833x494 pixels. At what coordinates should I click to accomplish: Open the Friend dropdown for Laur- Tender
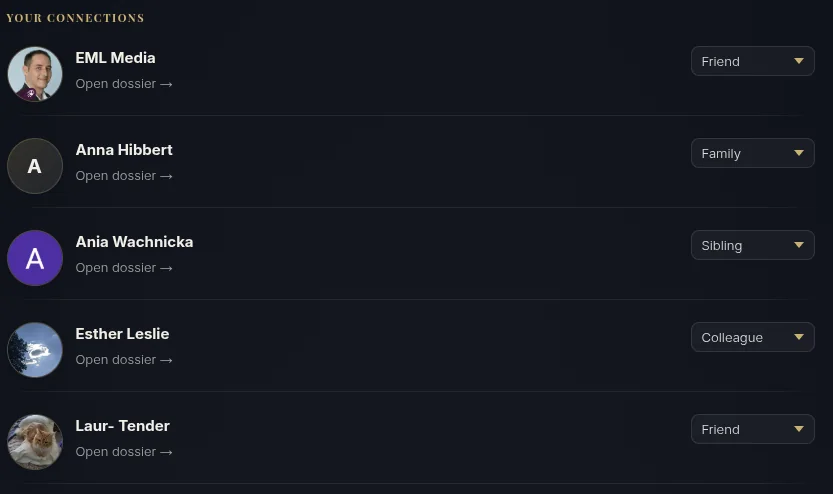[x=752, y=429]
